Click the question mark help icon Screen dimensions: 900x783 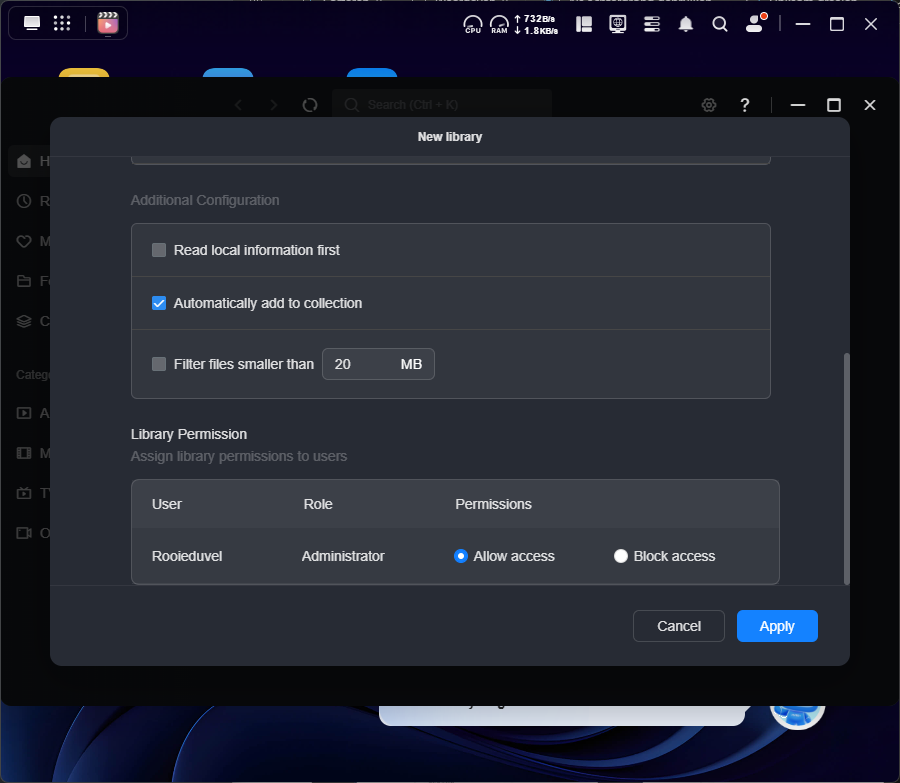(745, 105)
